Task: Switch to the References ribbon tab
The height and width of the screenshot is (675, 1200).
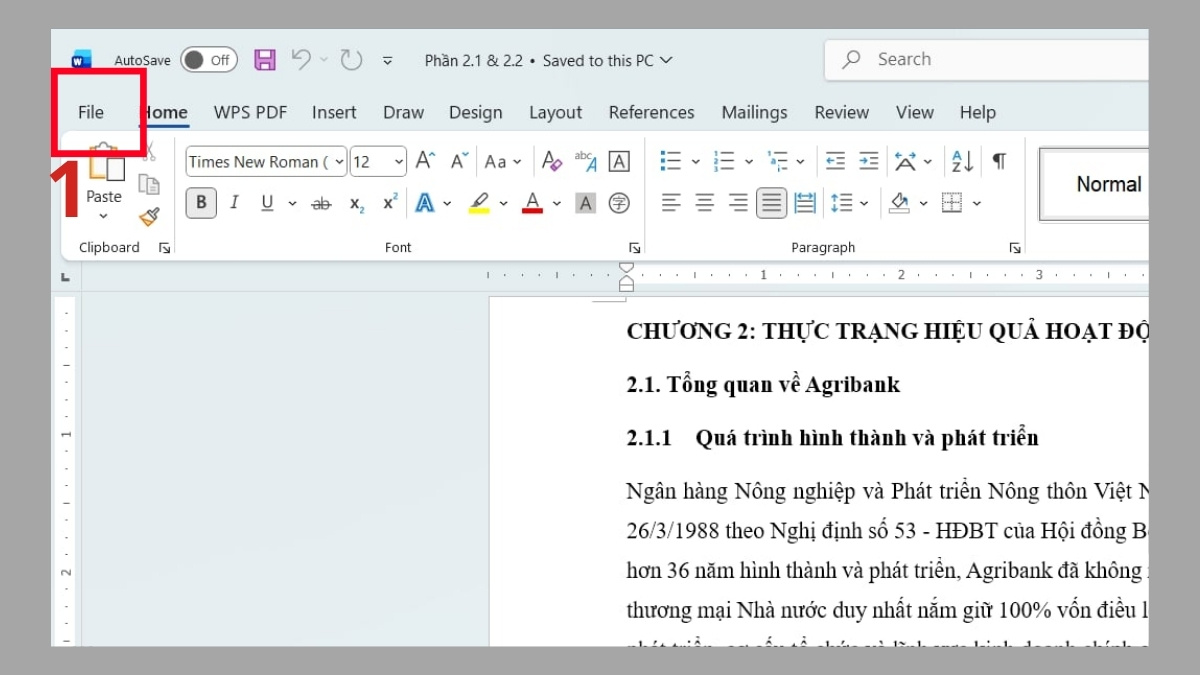Action: [651, 112]
